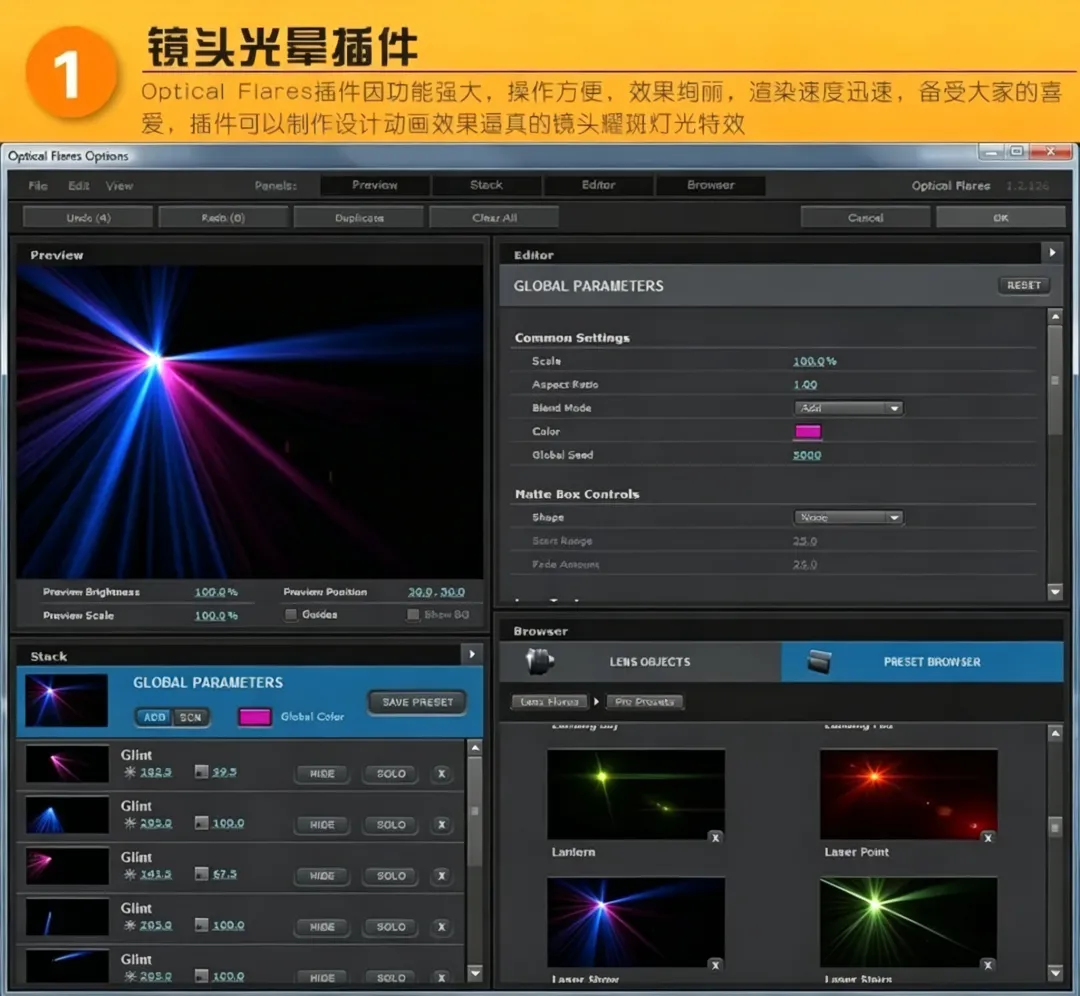Open the File menu
The height and width of the screenshot is (996, 1080).
pos(38,185)
